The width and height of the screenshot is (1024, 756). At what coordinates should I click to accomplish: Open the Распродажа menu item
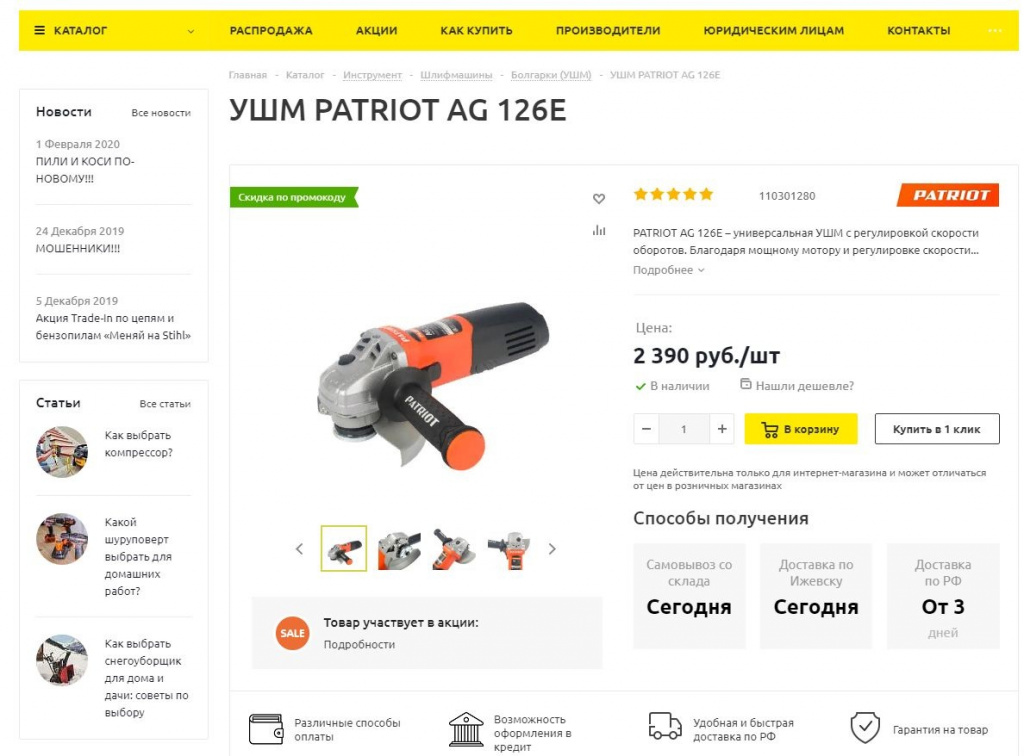(271, 31)
